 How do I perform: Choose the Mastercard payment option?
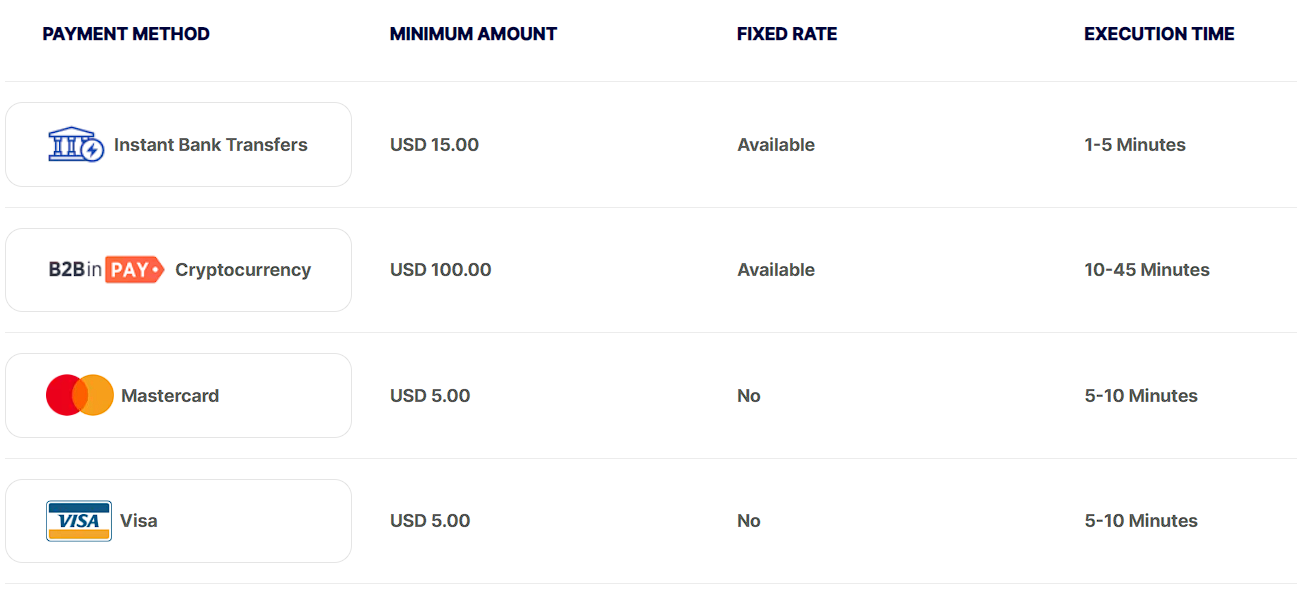click(x=178, y=395)
